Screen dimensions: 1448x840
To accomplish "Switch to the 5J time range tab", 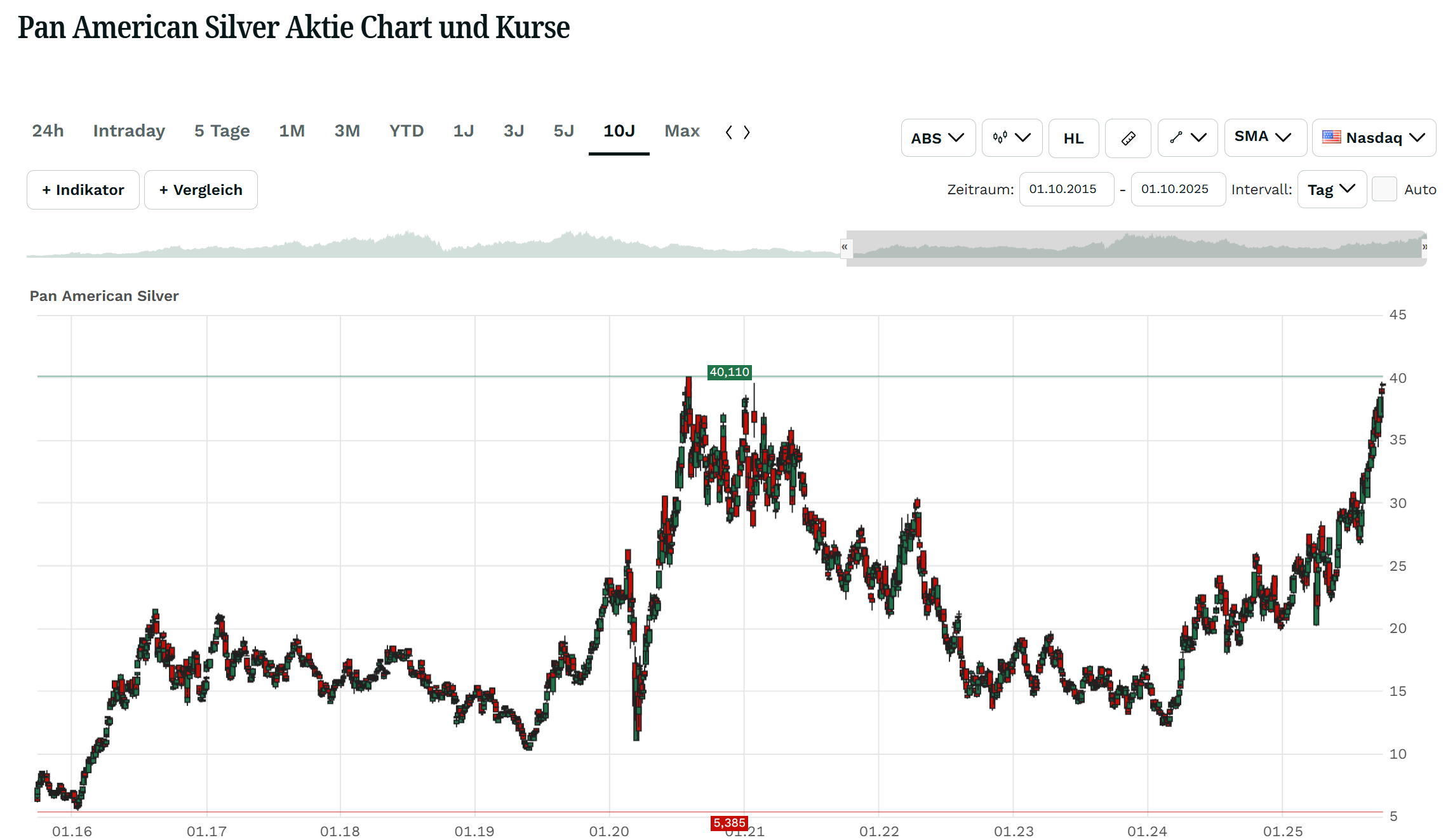I will (x=563, y=131).
